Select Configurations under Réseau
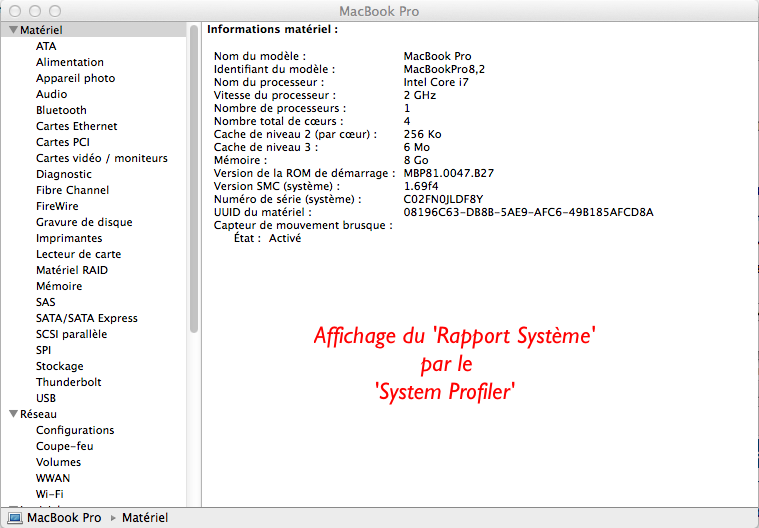759x528 pixels. (75, 430)
